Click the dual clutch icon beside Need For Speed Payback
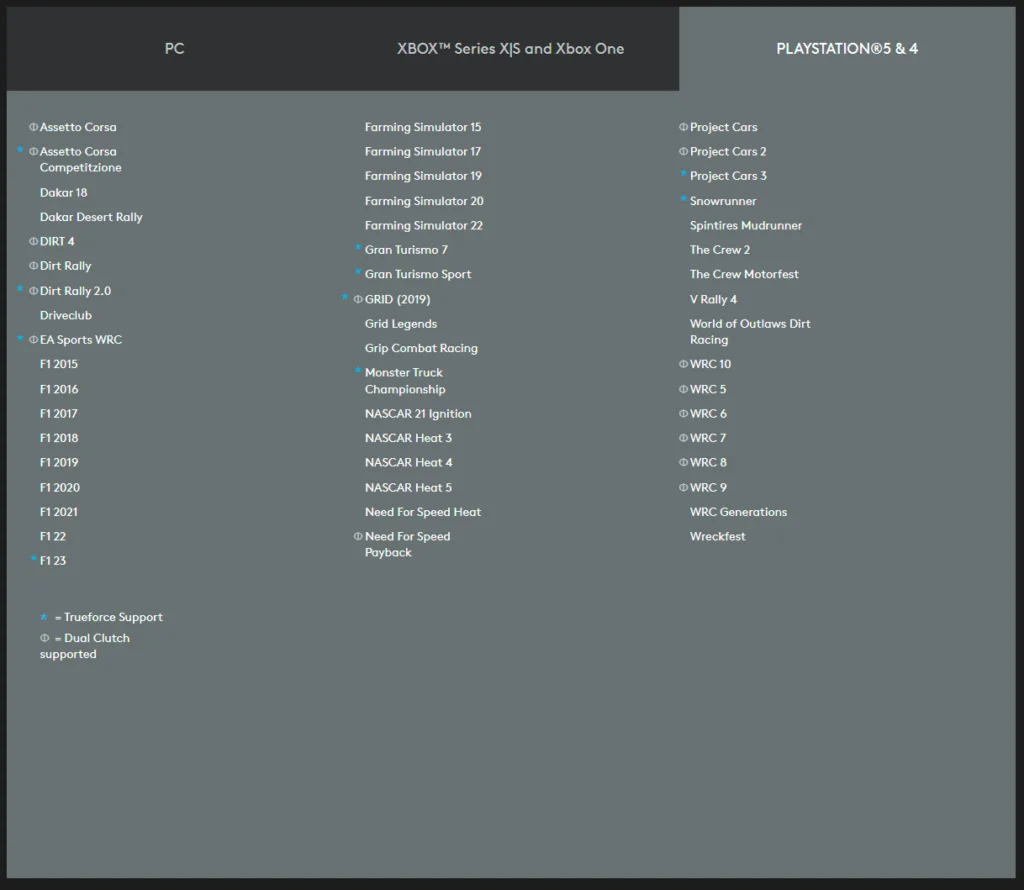The height and width of the screenshot is (890, 1024). coord(358,536)
